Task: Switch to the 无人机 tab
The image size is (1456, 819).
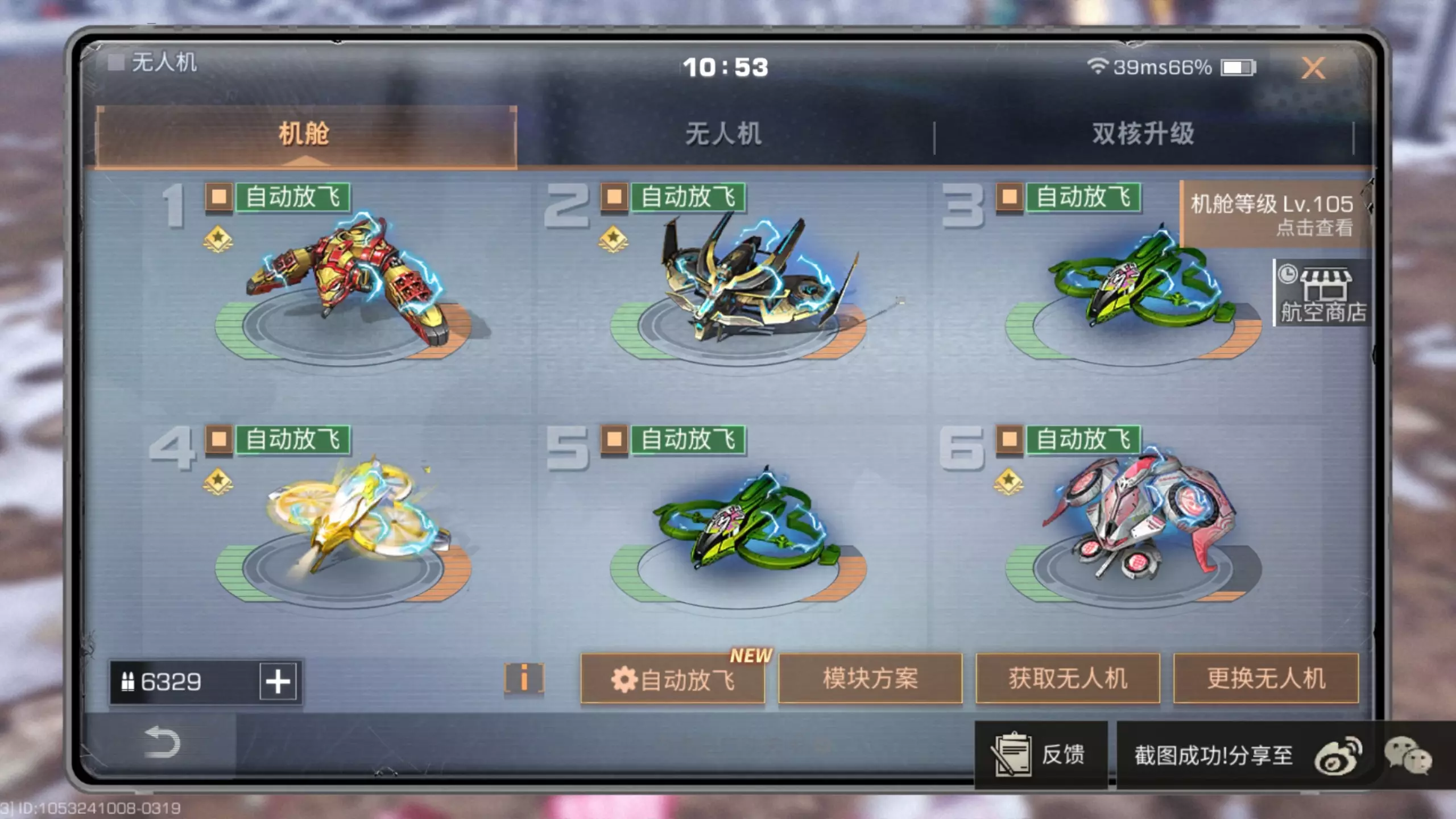Action: [723, 134]
